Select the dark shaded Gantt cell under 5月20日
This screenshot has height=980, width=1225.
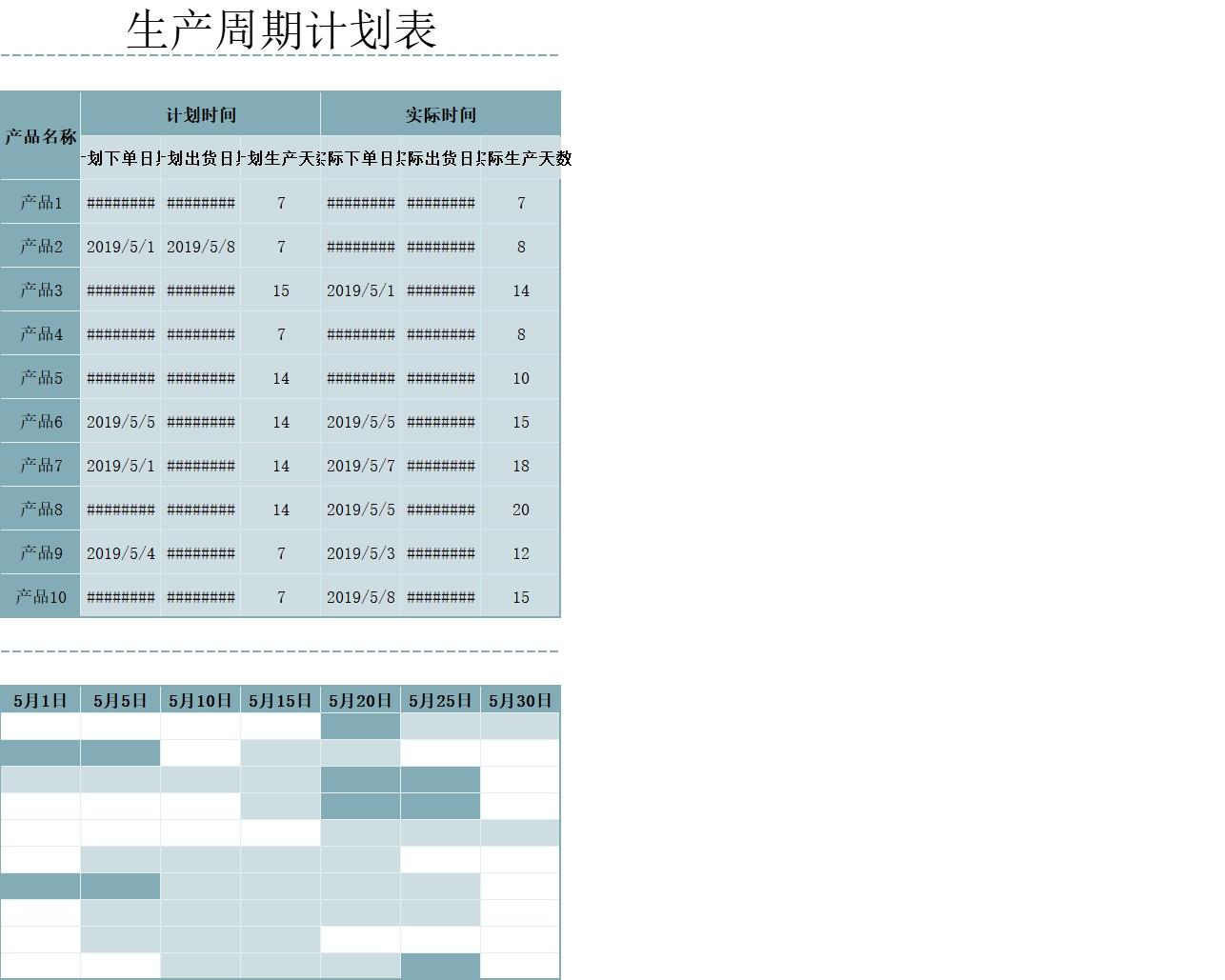pyautogui.click(x=360, y=726)
